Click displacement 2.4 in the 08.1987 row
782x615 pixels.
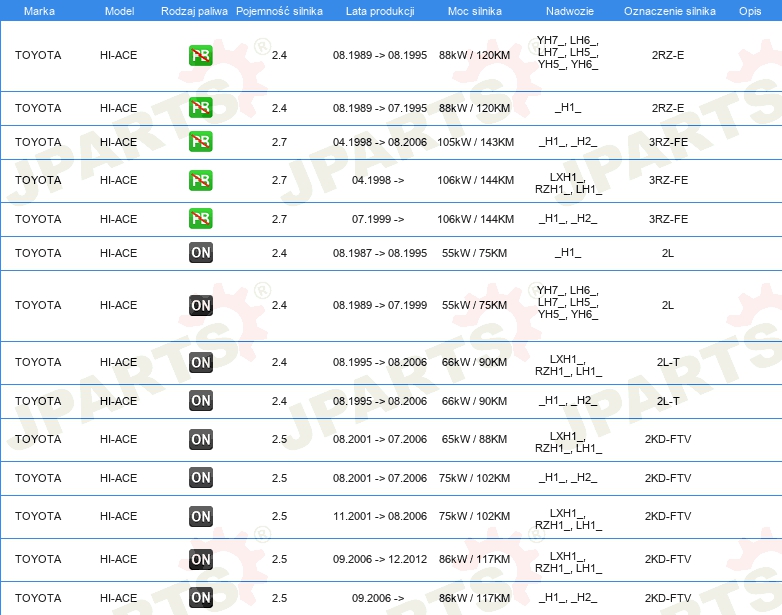pos(279,253)
